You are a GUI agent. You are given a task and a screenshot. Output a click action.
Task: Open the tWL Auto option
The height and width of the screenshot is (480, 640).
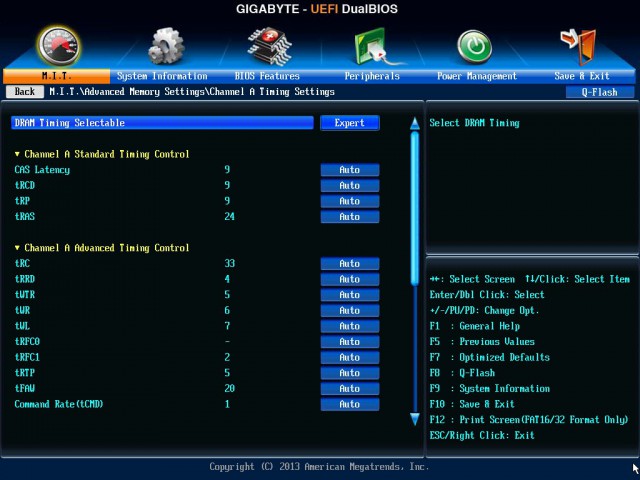[x=350, y=326]
